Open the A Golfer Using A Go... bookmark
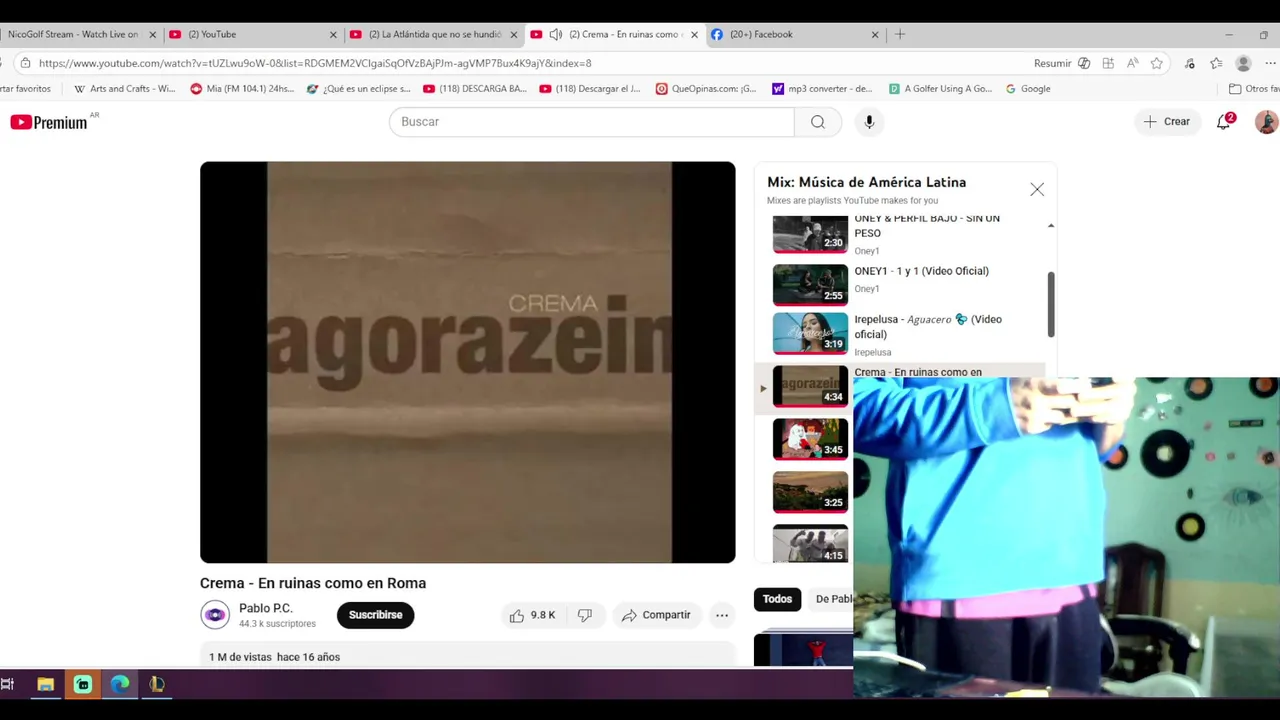The height and width of the screenshot is (720, 1280). click(x=941, y=88)
